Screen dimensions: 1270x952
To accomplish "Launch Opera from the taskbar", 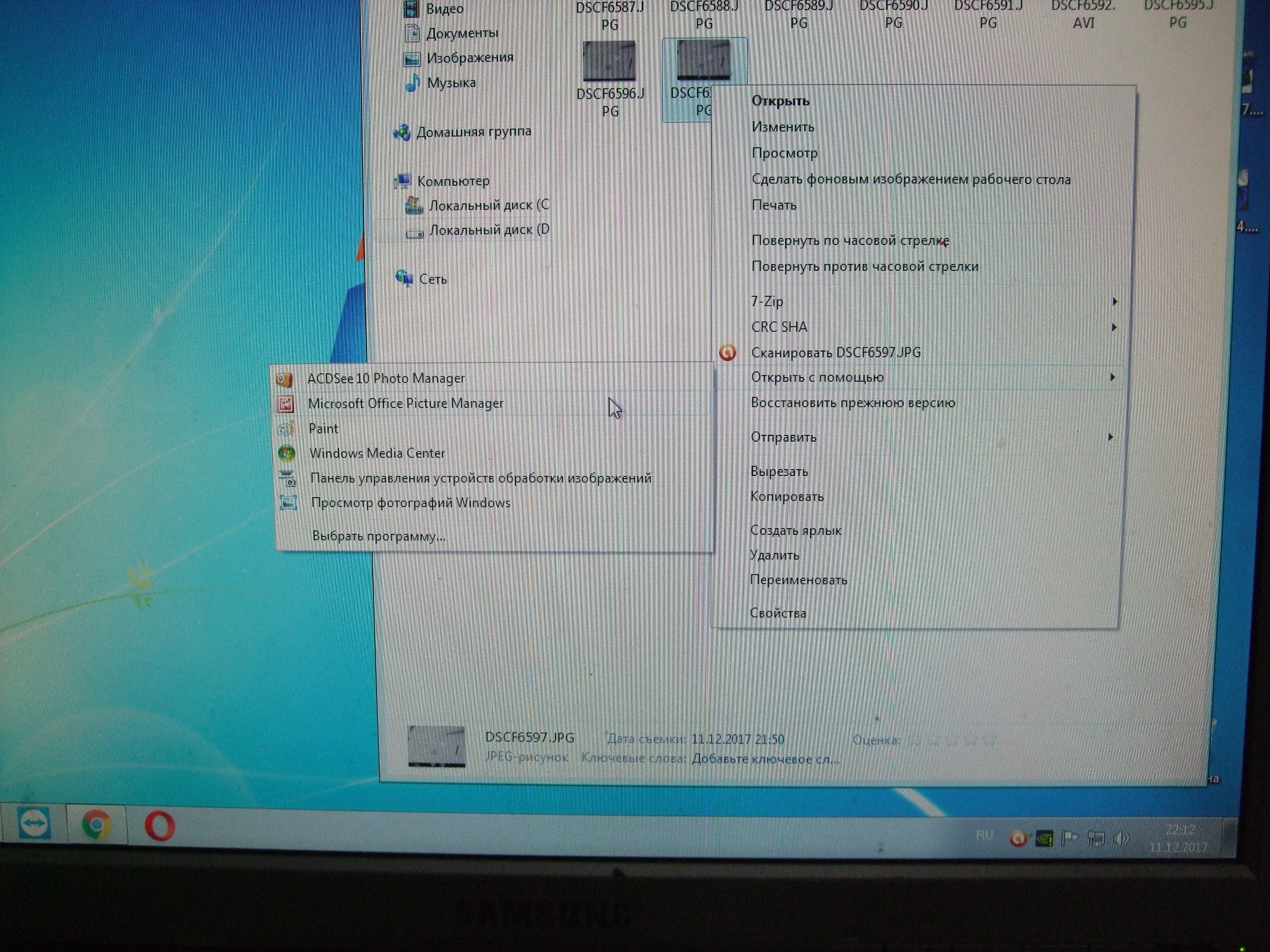I will pos(159,826).
